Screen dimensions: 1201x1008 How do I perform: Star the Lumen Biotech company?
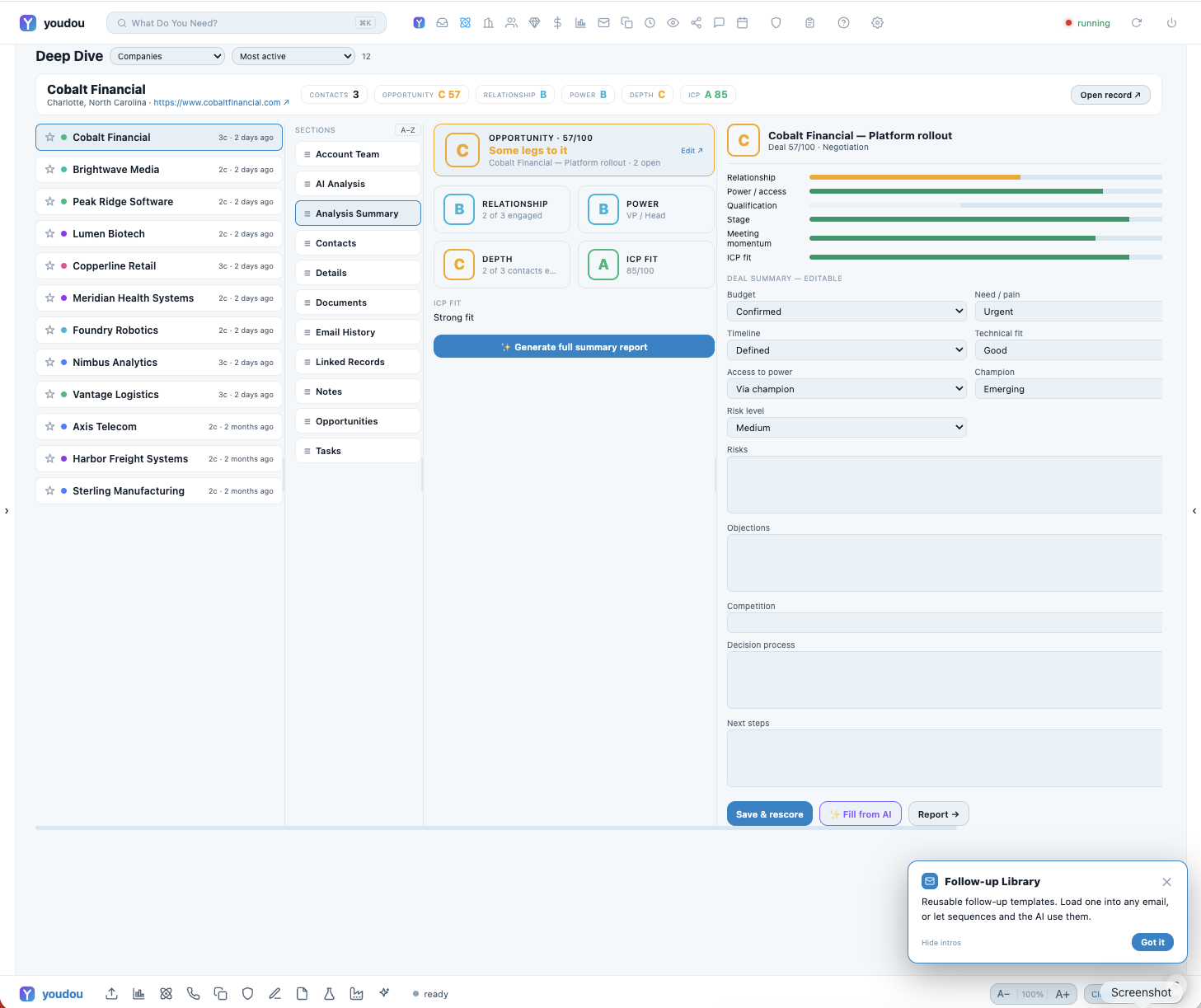pos(50,234)
